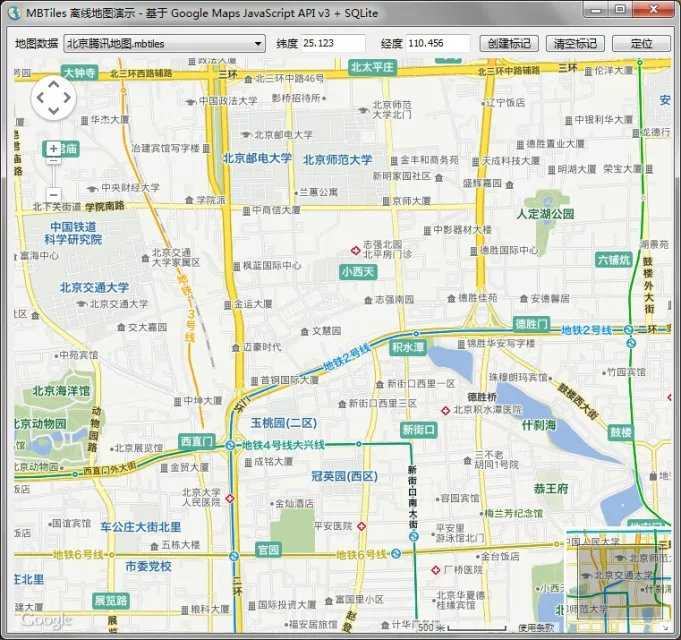This screenshot has height=640, width=681.
Task: Click the 北京海洋馆 label
Action: (x=61, y=391)
